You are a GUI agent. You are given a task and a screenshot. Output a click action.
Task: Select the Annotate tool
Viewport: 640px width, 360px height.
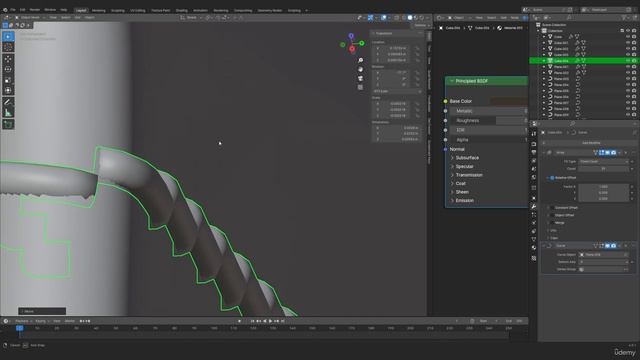pyautogui.click(x=8, y=102)
